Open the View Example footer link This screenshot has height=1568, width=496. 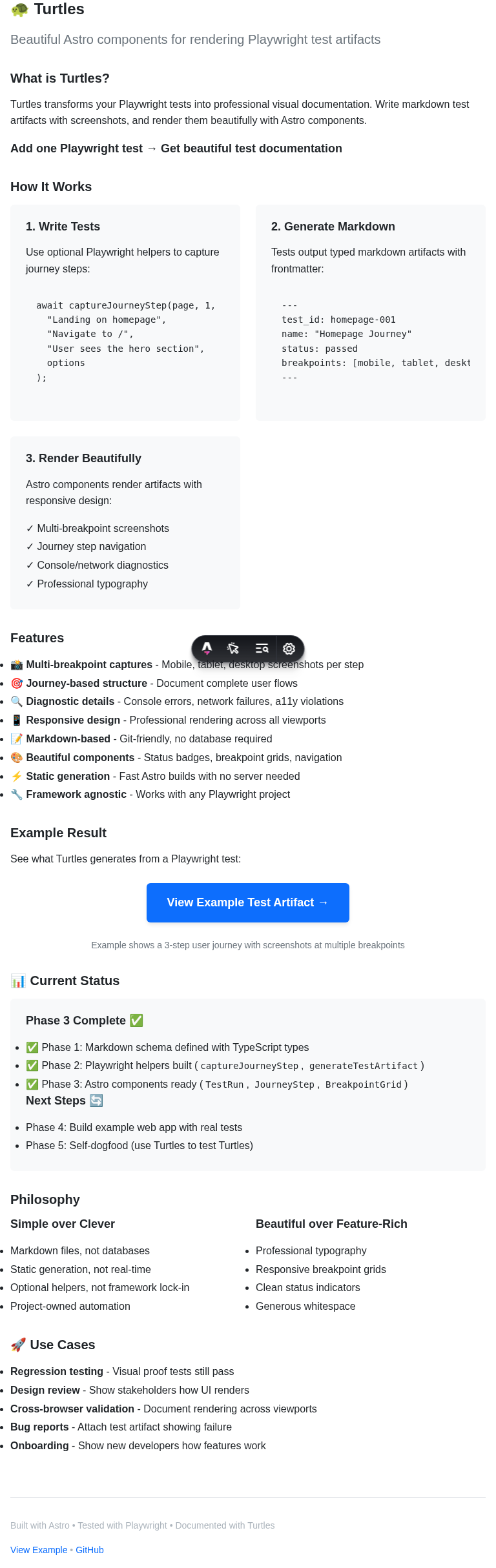(x=39, y=1550)
